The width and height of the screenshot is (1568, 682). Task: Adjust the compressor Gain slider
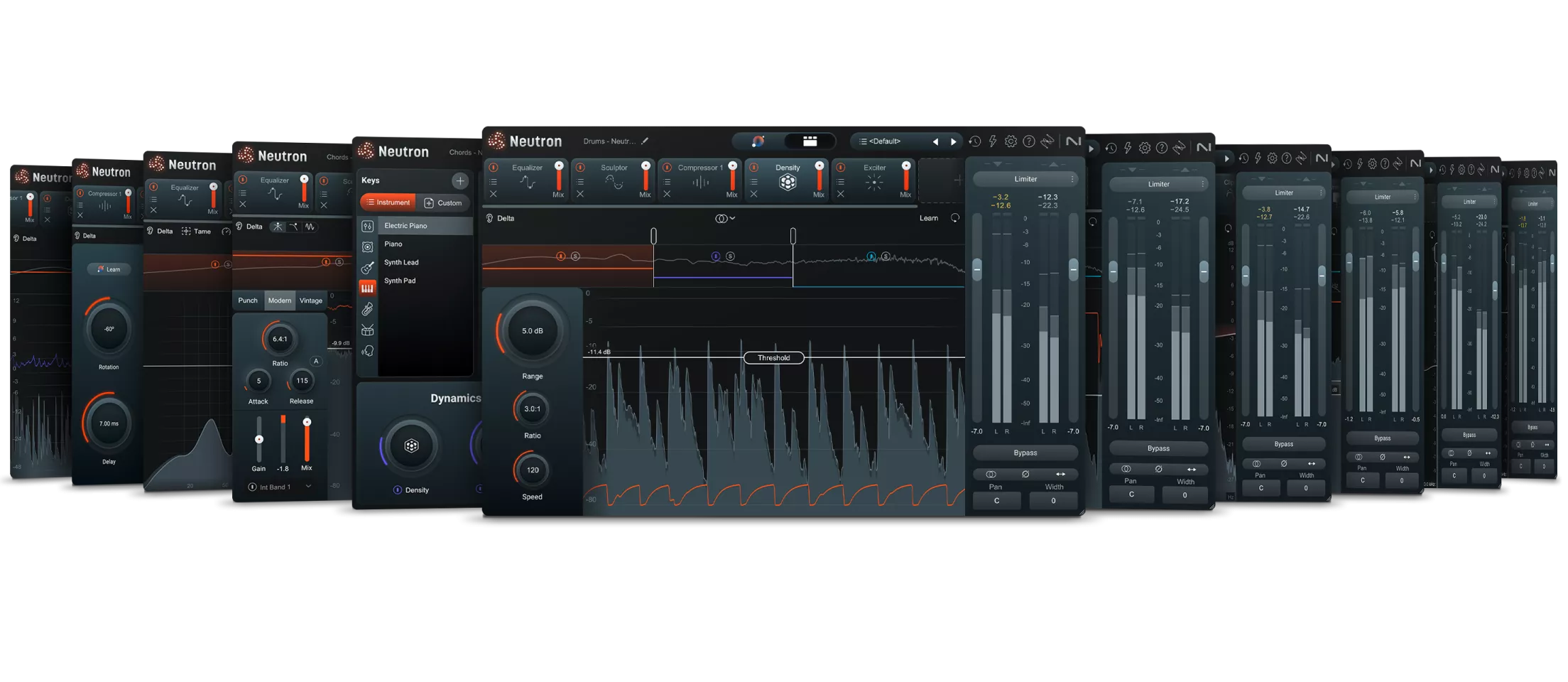click(x=258, y=439)
